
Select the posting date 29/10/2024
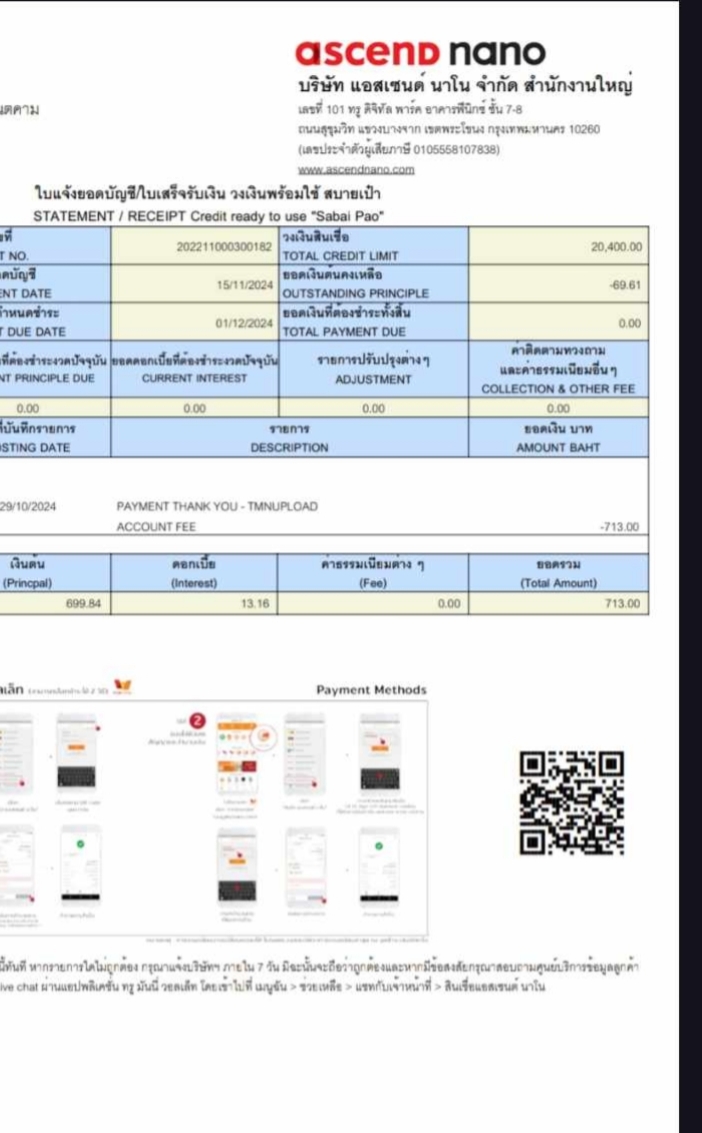click(x=27, y=507)
